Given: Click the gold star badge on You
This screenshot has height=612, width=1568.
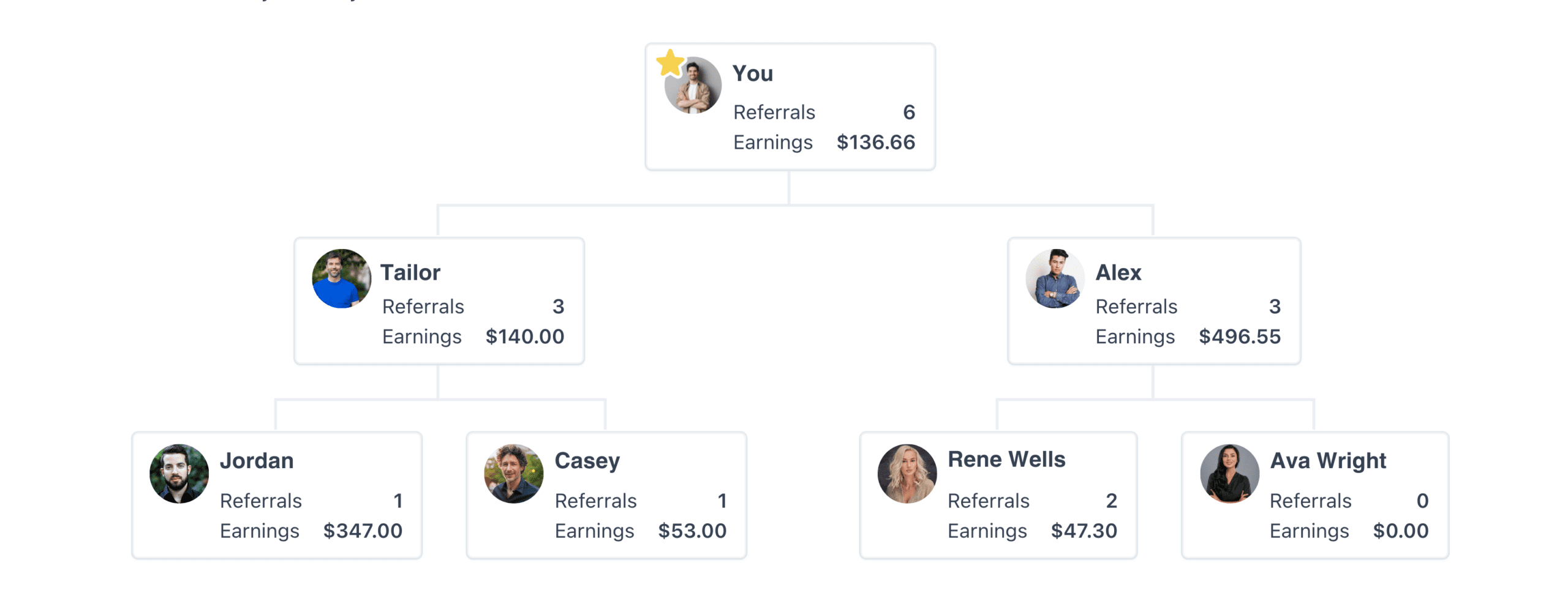Looking at the screenshot, I should tap(669, 62).
